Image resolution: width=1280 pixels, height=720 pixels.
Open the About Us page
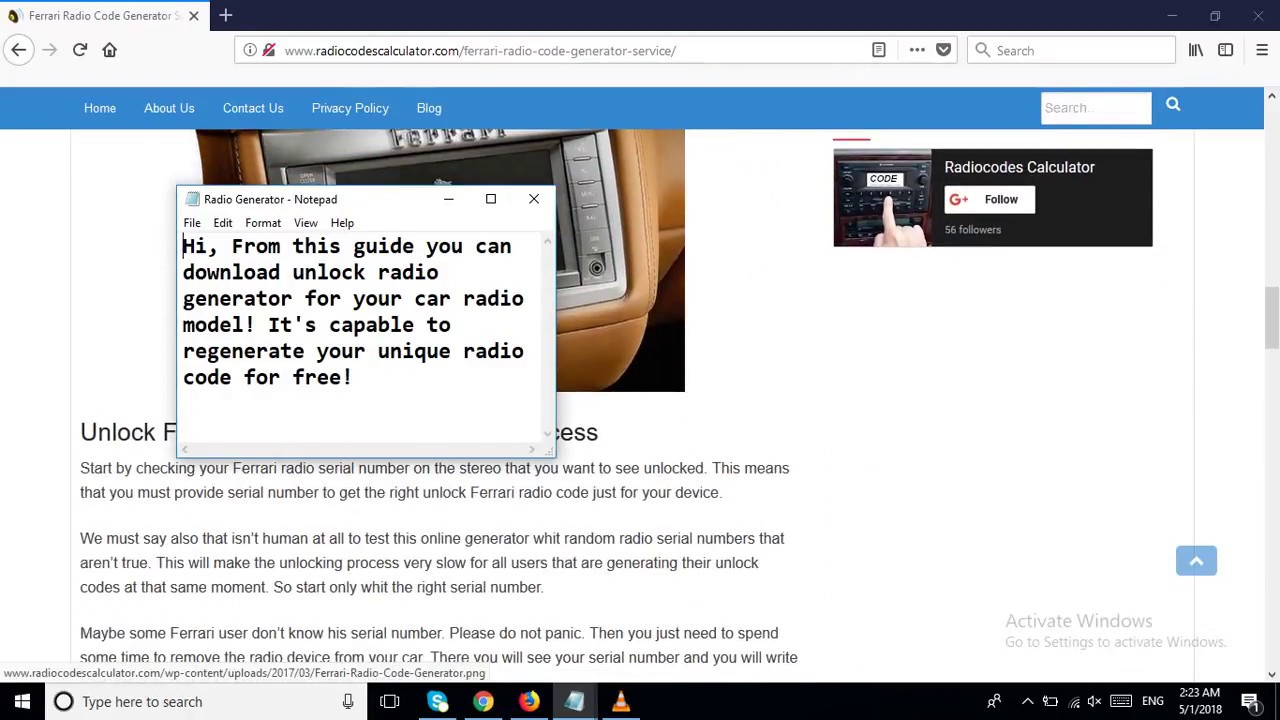169,108
